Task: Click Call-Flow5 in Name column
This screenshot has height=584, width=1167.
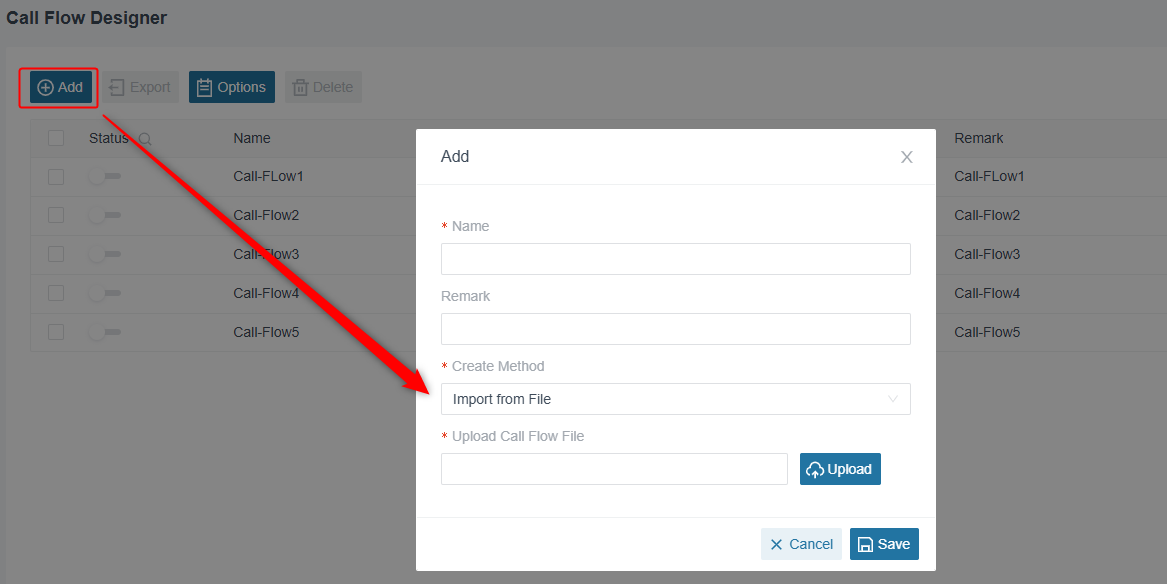Action: (x=266, y=332)
